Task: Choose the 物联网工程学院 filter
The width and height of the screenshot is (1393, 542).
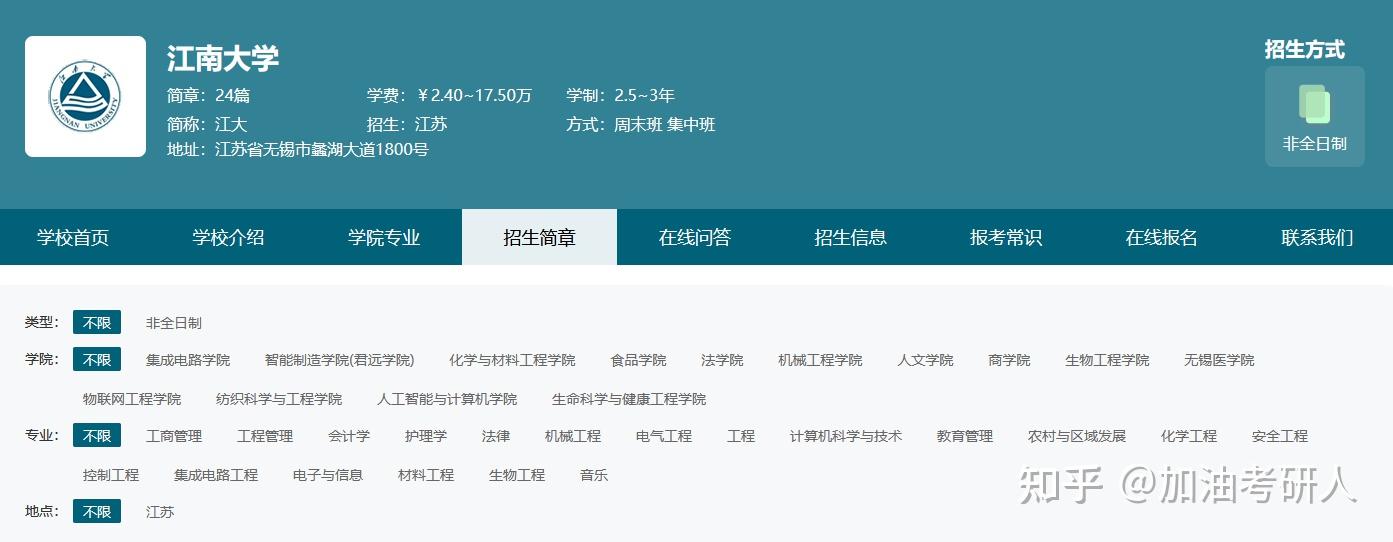Action: pyautogui.click(x=132, y=399)
